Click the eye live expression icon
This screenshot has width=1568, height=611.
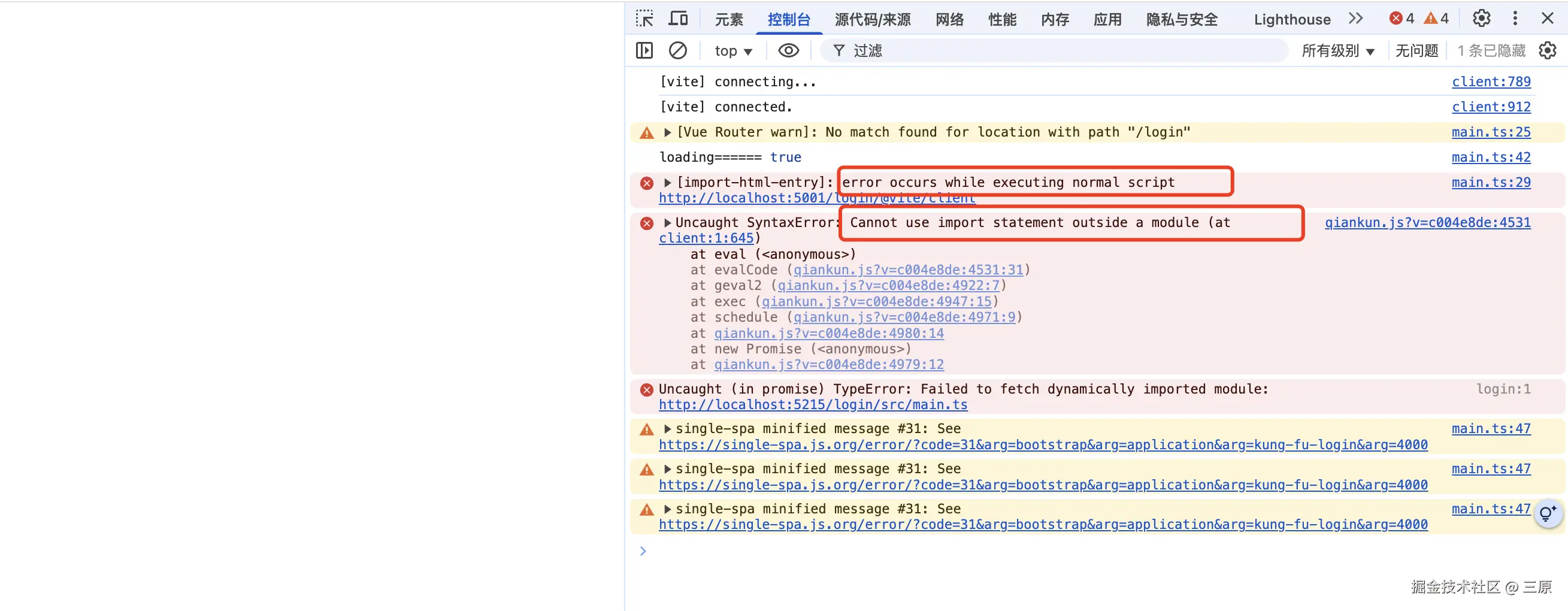(788, 50)
